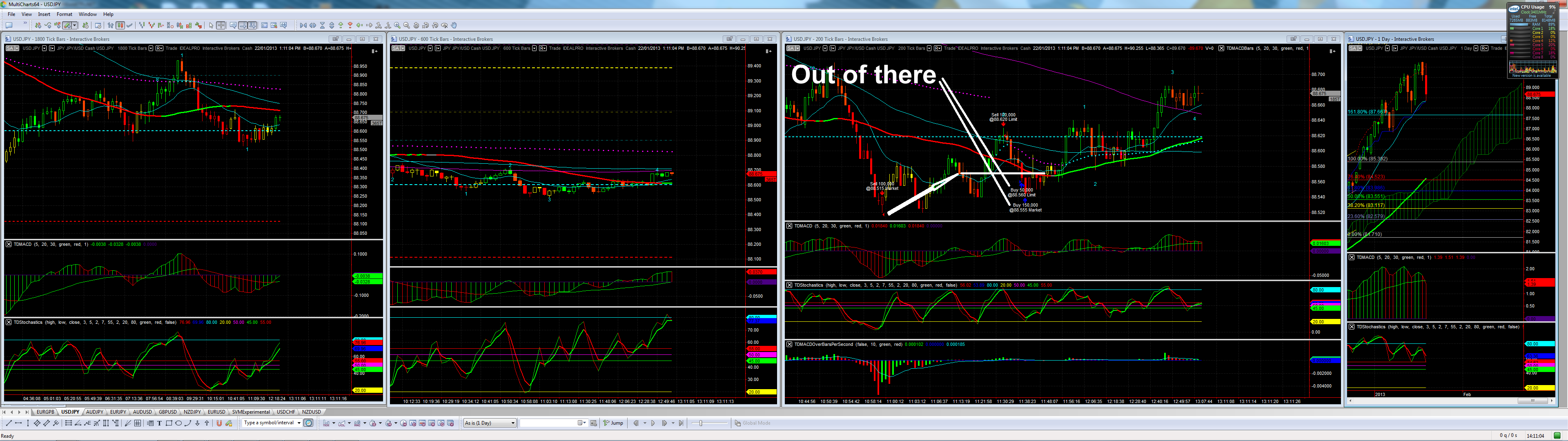The height and width of the screenshot is (441, 1568).
Task: Switch chart style to OHLC bars
Action: pyautogui.click(x=111, y=26)
